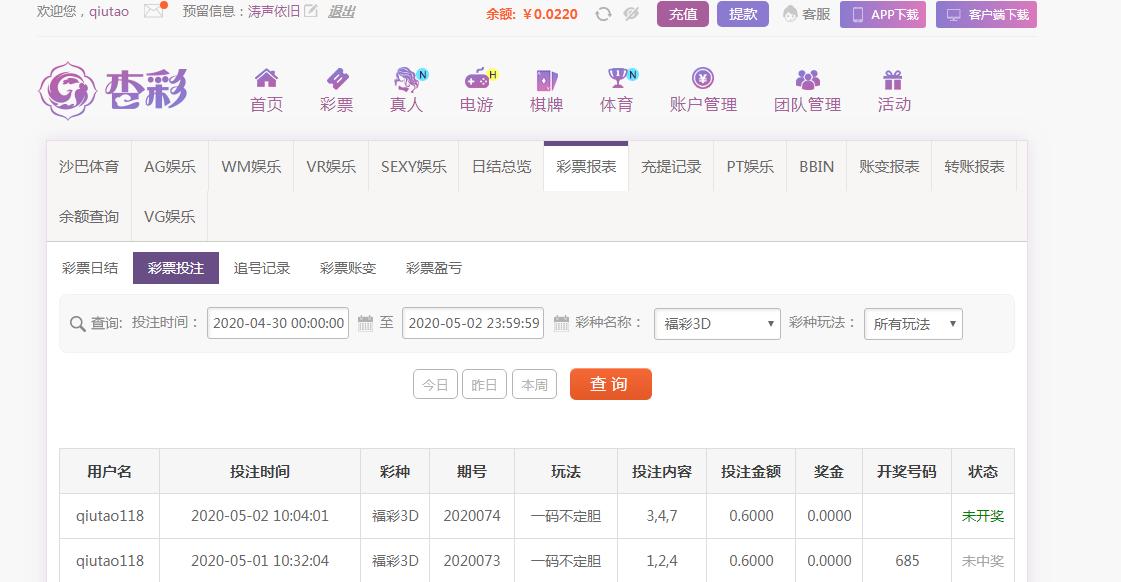Filter by 本周 this week
1121x582 pixels.
(534, 385)
